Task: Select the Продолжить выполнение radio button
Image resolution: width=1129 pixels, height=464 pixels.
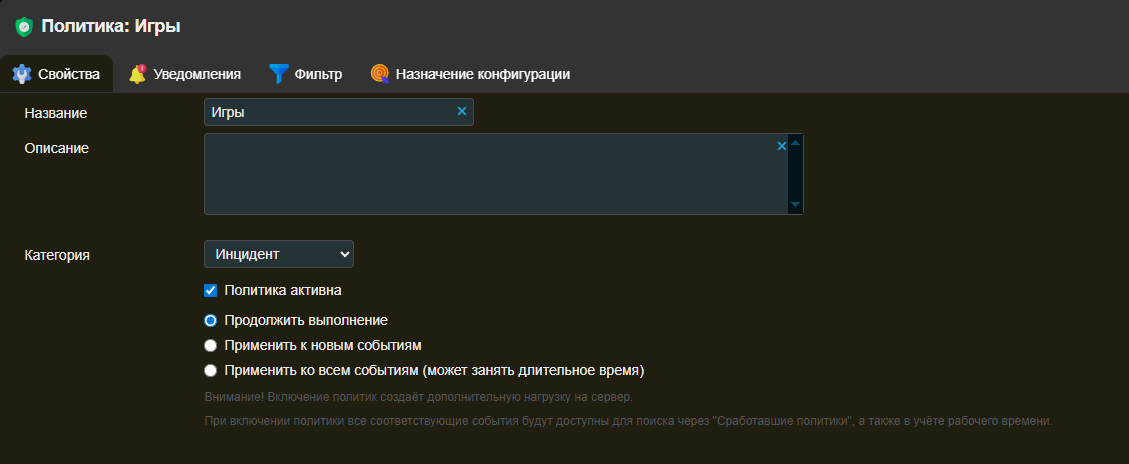Action: tap(210, 321)
